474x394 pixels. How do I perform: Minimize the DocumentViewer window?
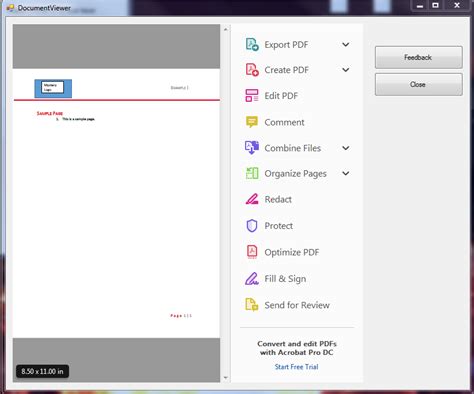click(x=420, y=6)
